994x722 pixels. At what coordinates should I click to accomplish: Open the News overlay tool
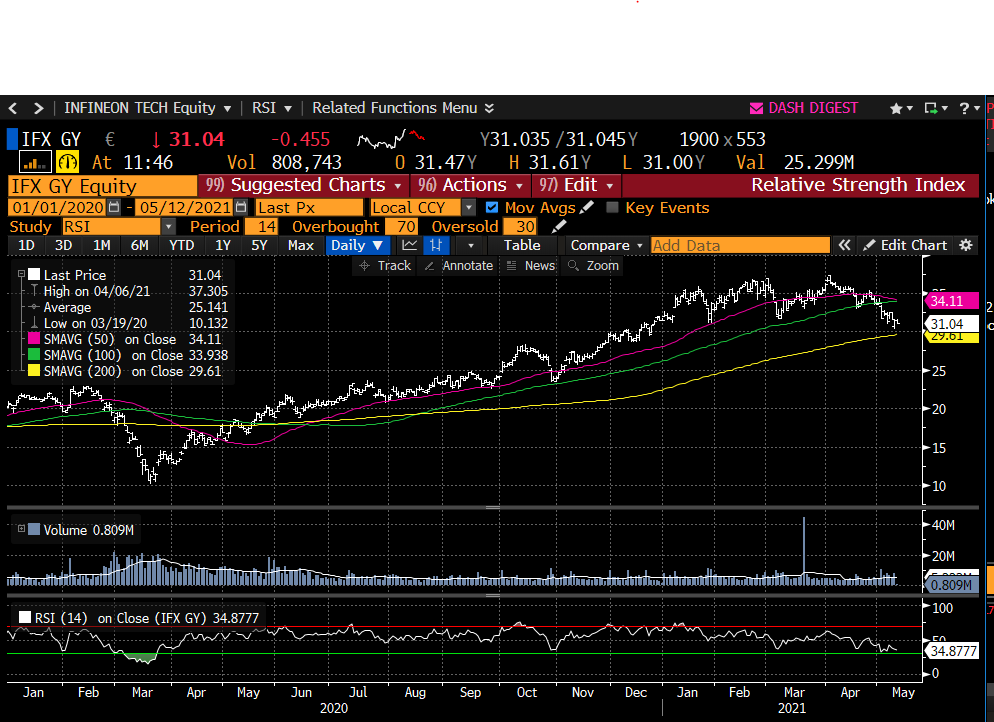click(531, 266)
